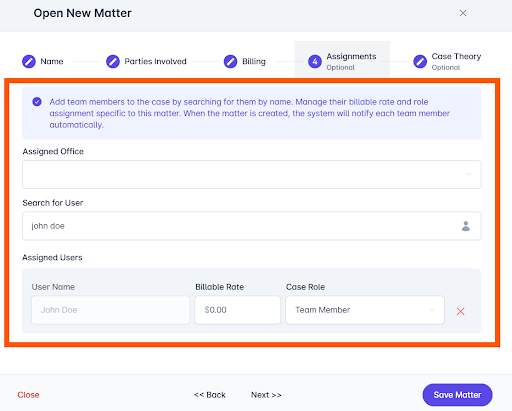
Task: Focus the Billable Rate $0.00 field
Action: click(x=238, y=310)
